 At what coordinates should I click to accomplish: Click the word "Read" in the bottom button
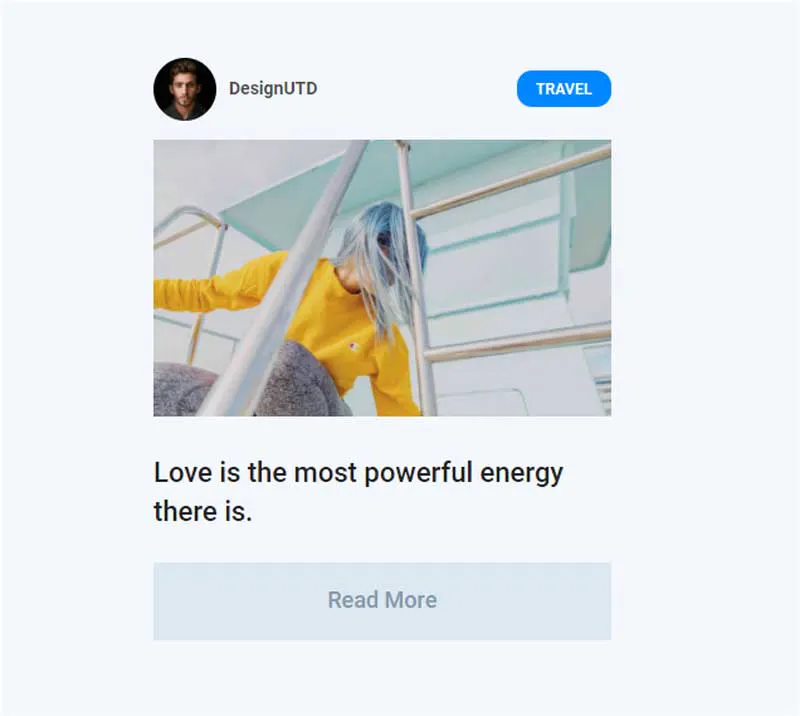pos(354,600)
